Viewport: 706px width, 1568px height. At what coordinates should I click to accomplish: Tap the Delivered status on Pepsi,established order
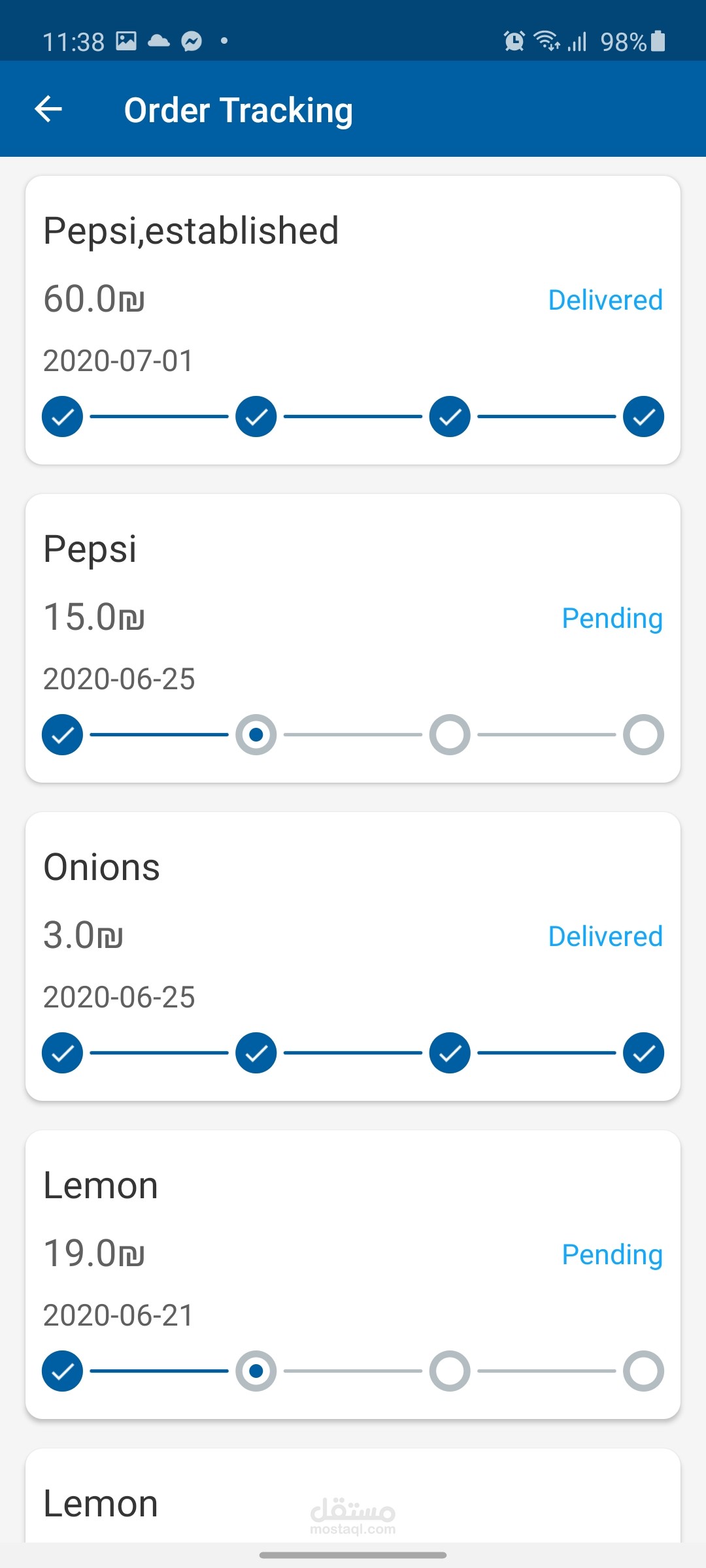[x=605, y=301]
